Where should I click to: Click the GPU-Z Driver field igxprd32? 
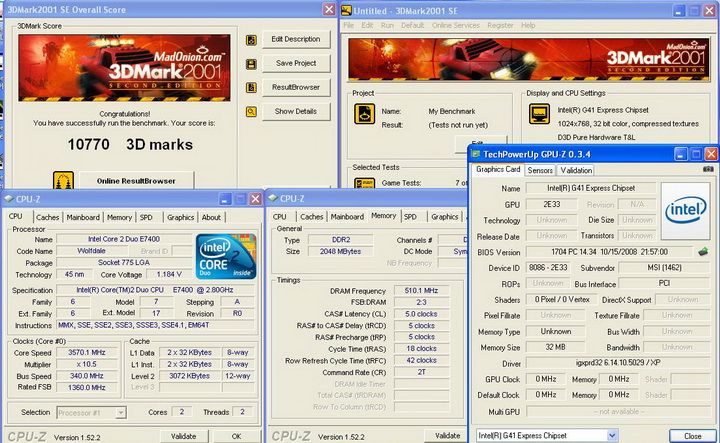click(x=618, y=363)
